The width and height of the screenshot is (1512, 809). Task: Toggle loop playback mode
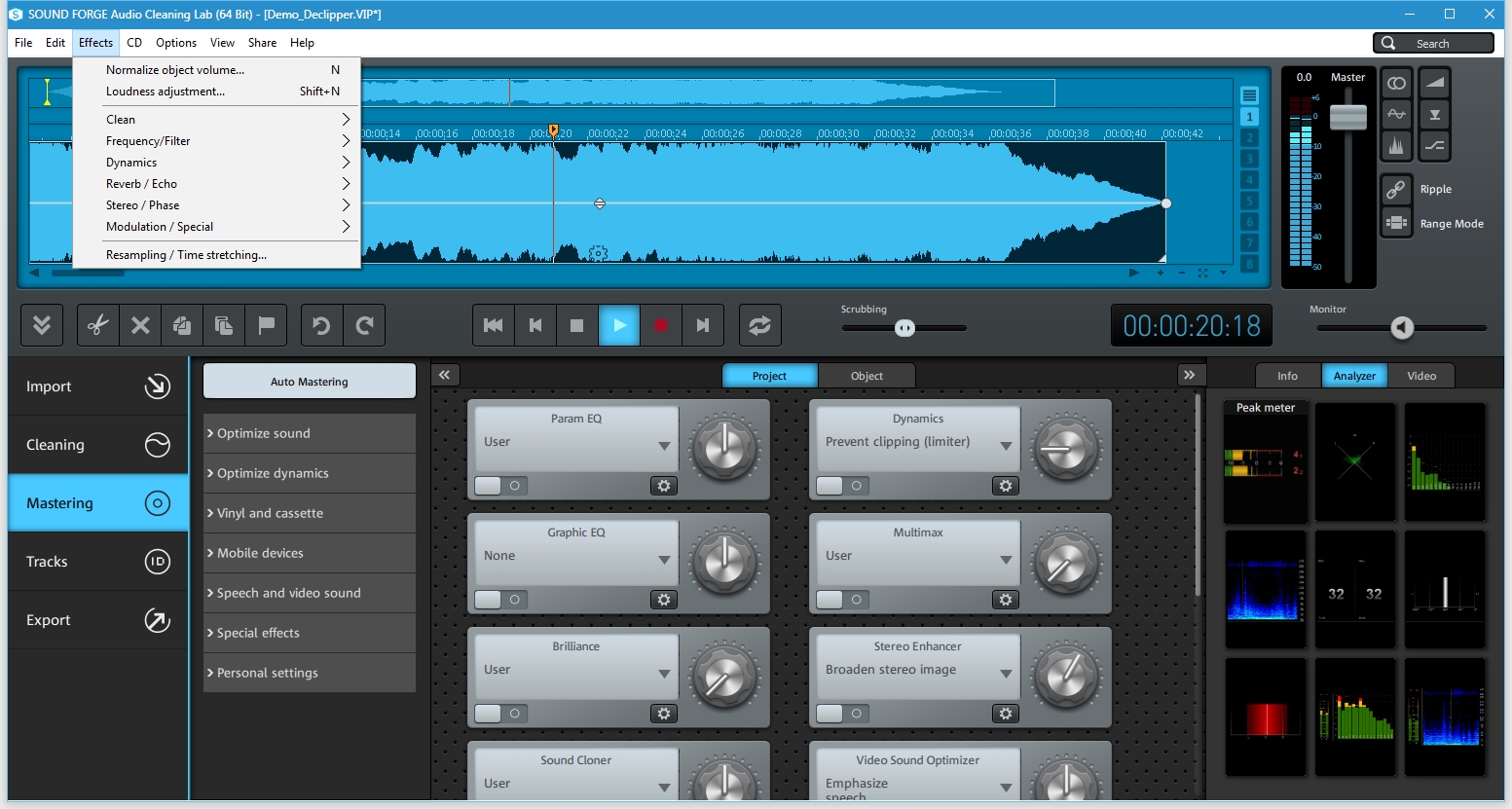[759, 325]
